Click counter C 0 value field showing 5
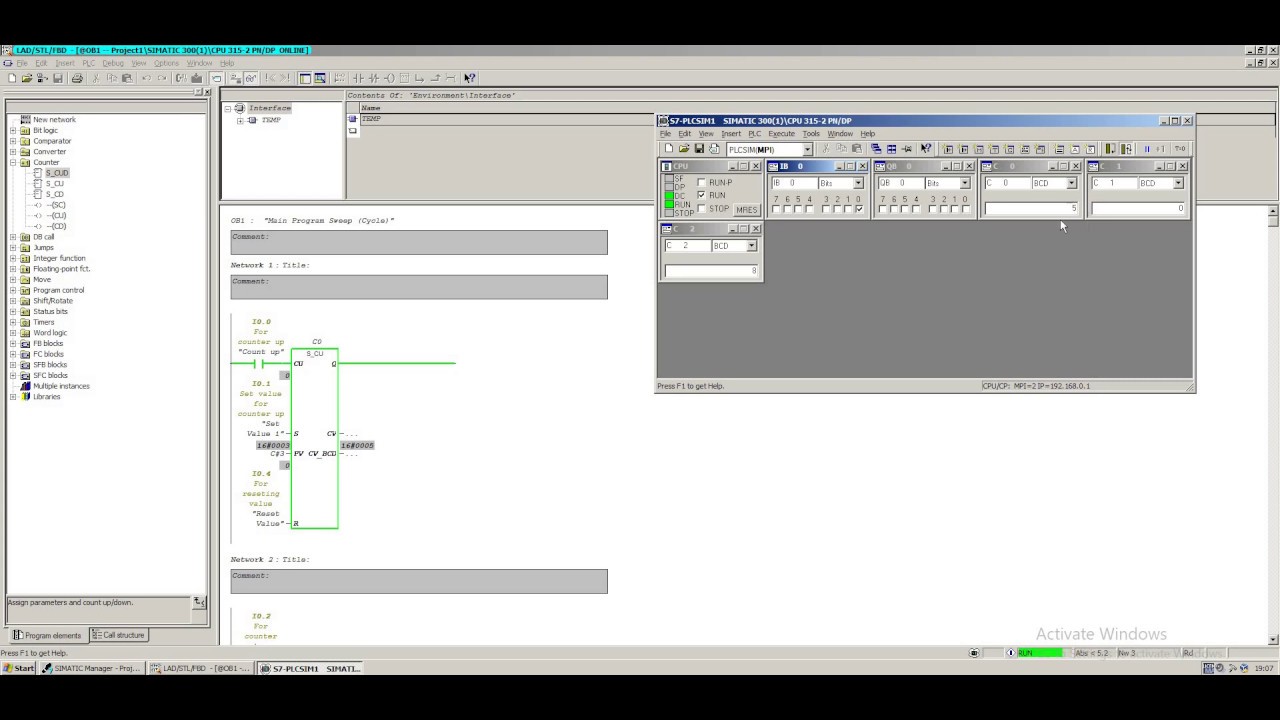The image size is (1280, 720). [x=1031, y=208]
